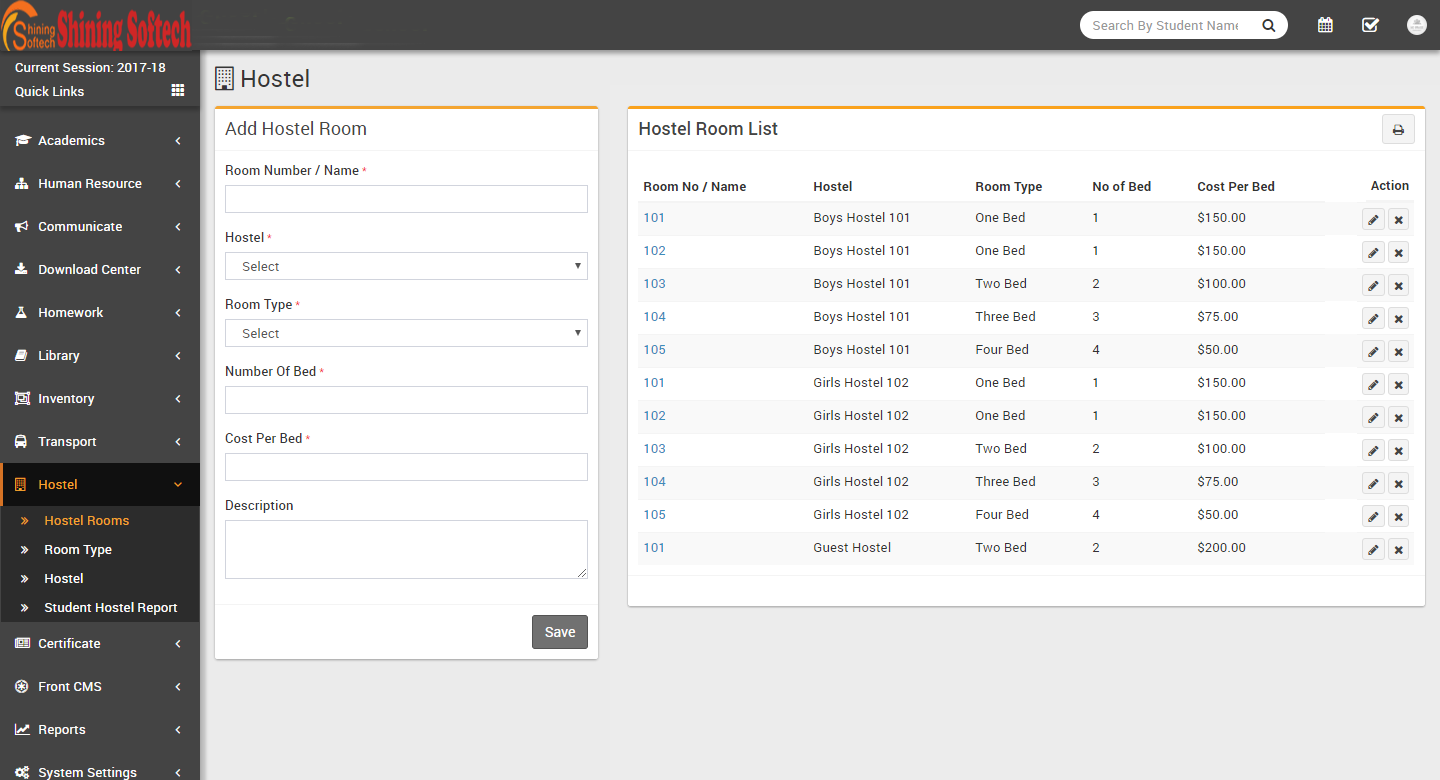Open the Hostel submenu item
This screenshot has height=780, width=1440.
tap(64, 578)
